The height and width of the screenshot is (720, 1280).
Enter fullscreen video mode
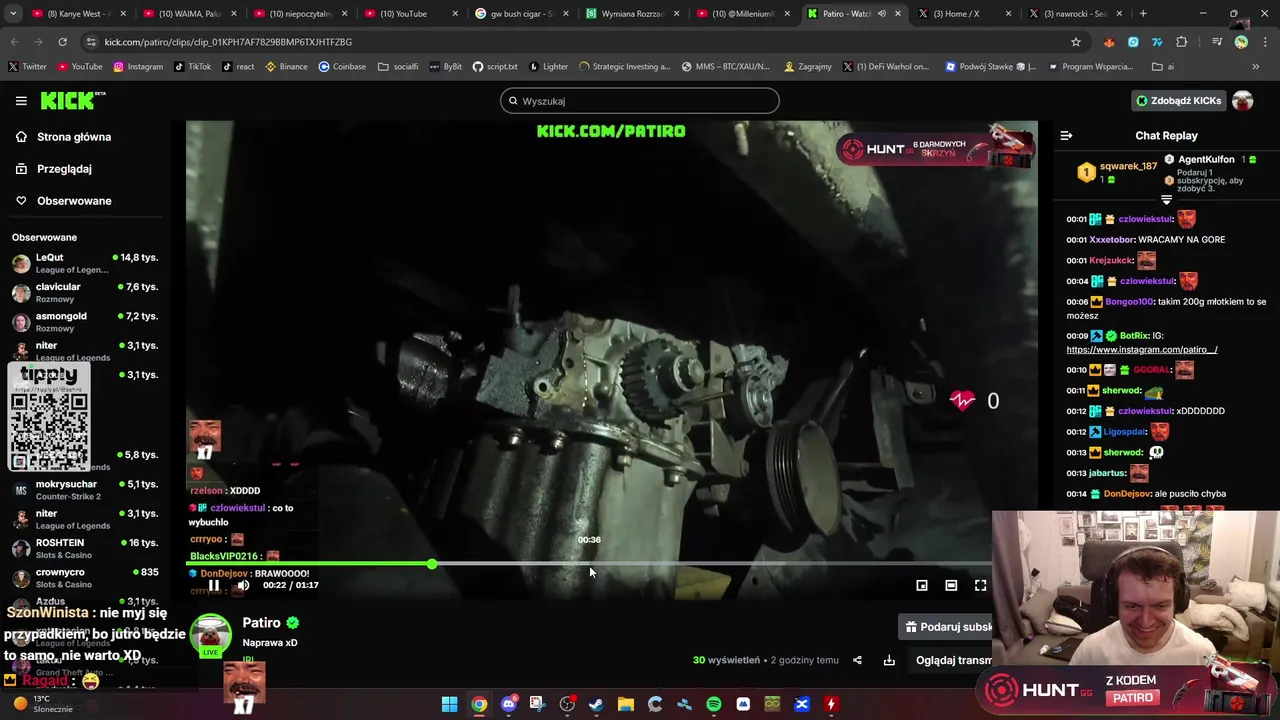[x=980, y=586]
